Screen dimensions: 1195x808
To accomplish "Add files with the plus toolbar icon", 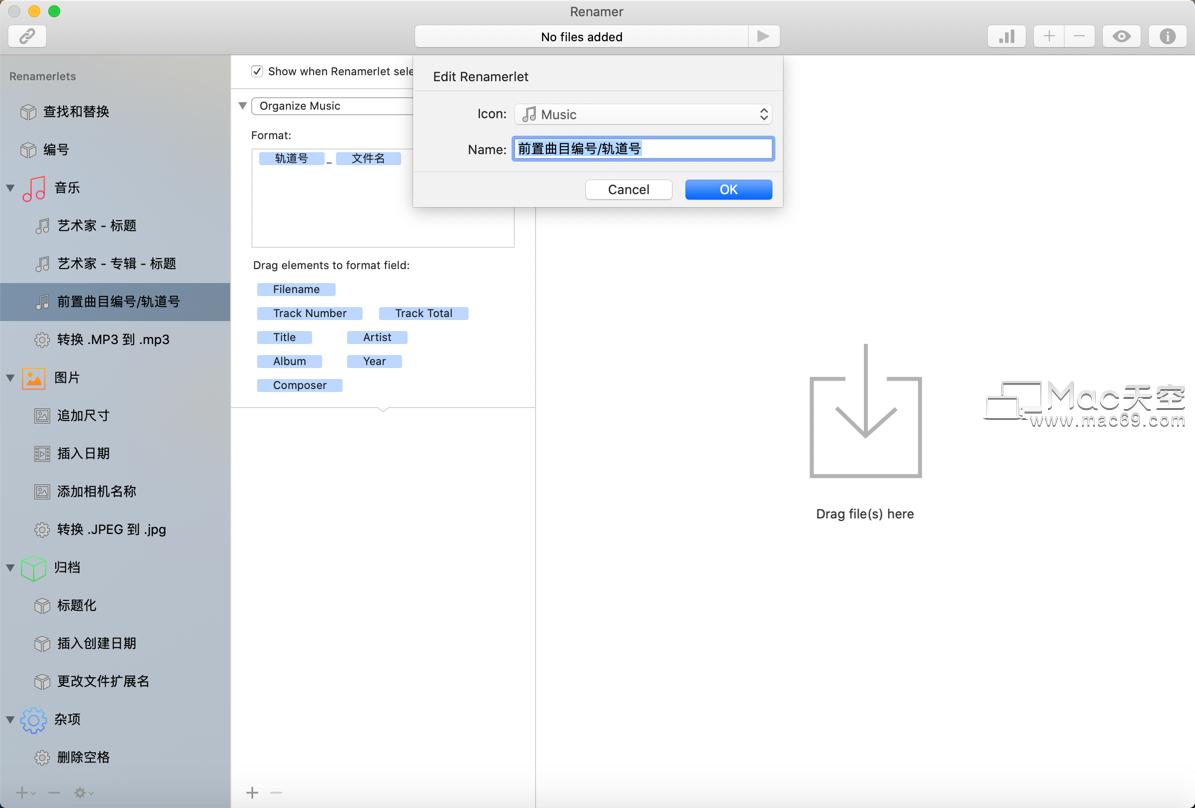I will (1048, 36).
